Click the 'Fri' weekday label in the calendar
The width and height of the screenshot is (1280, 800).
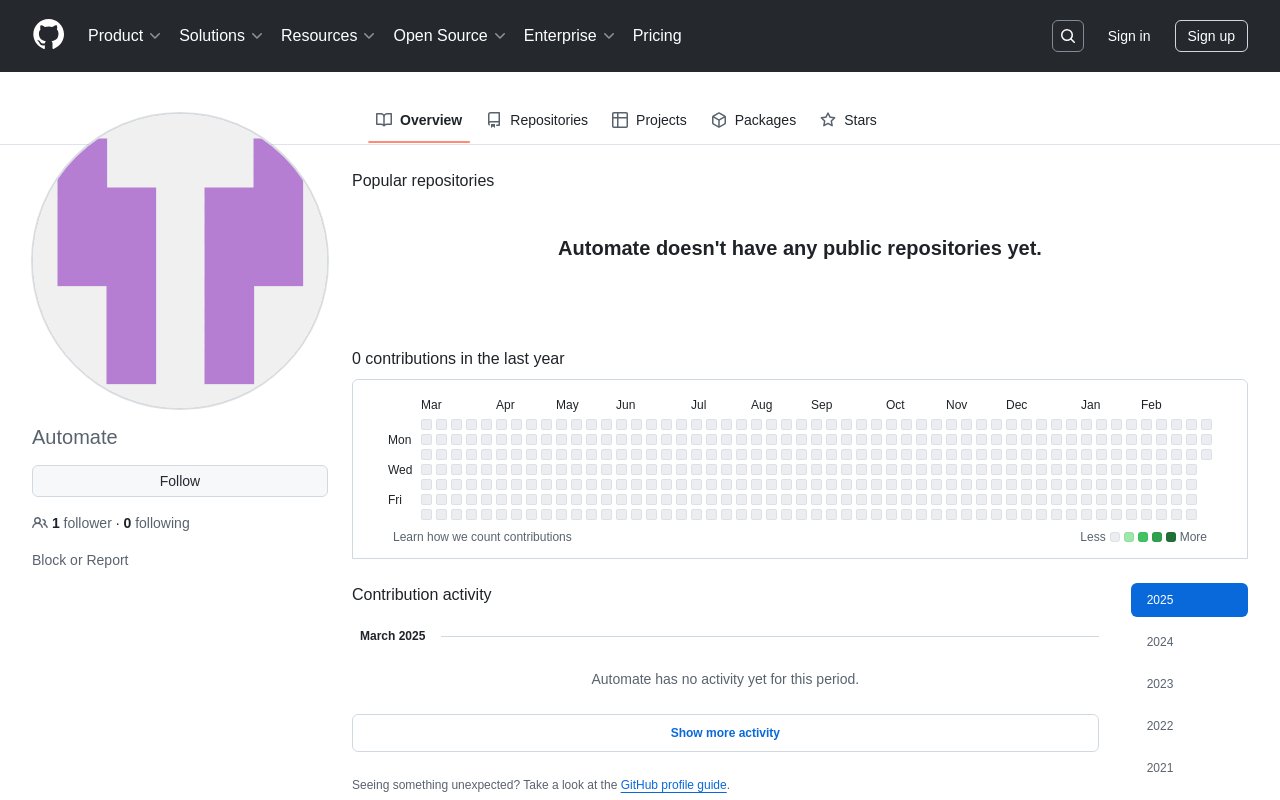[395, 500]
